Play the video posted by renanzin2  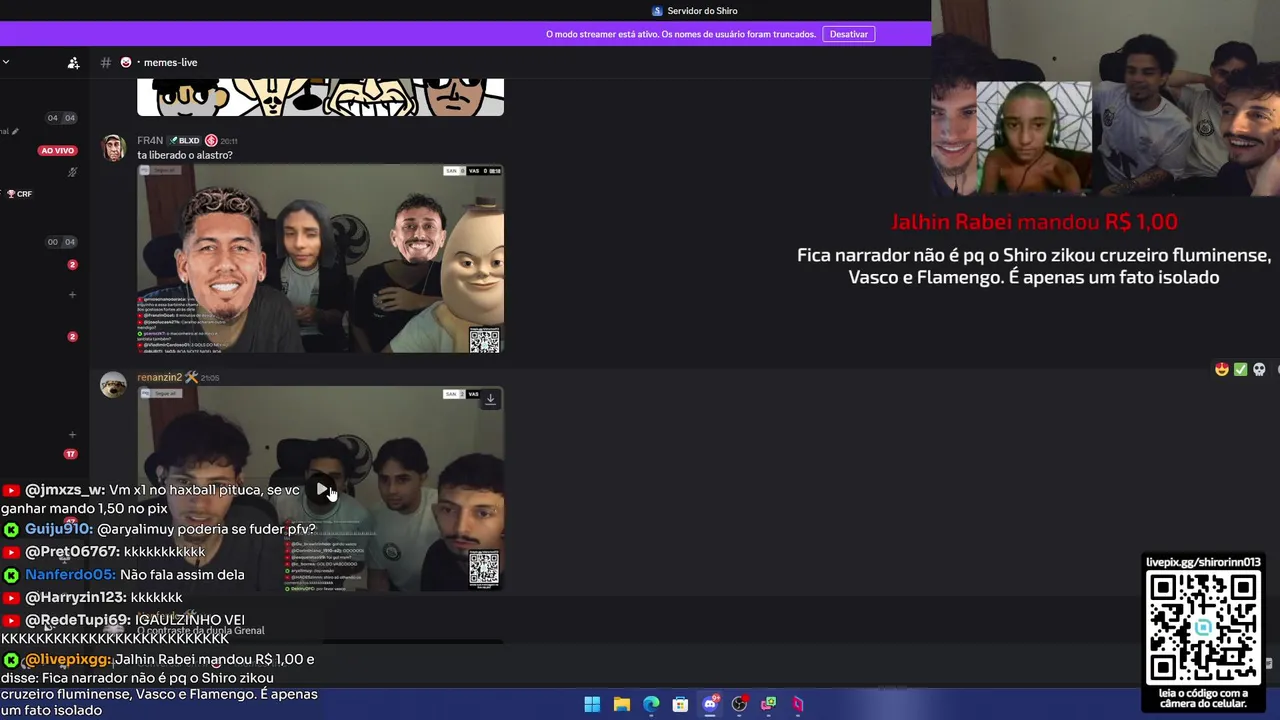322,489
